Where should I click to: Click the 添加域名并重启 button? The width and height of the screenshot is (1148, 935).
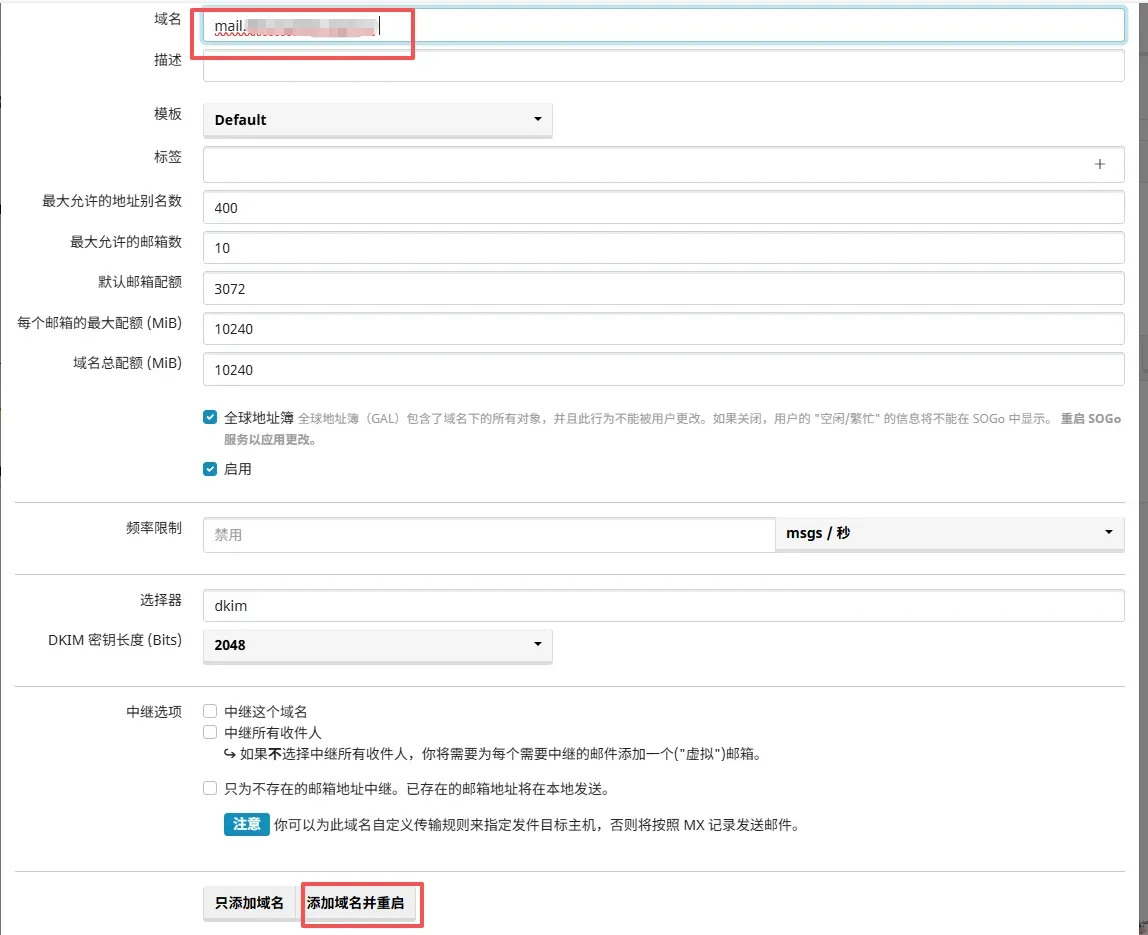(361, 903)
